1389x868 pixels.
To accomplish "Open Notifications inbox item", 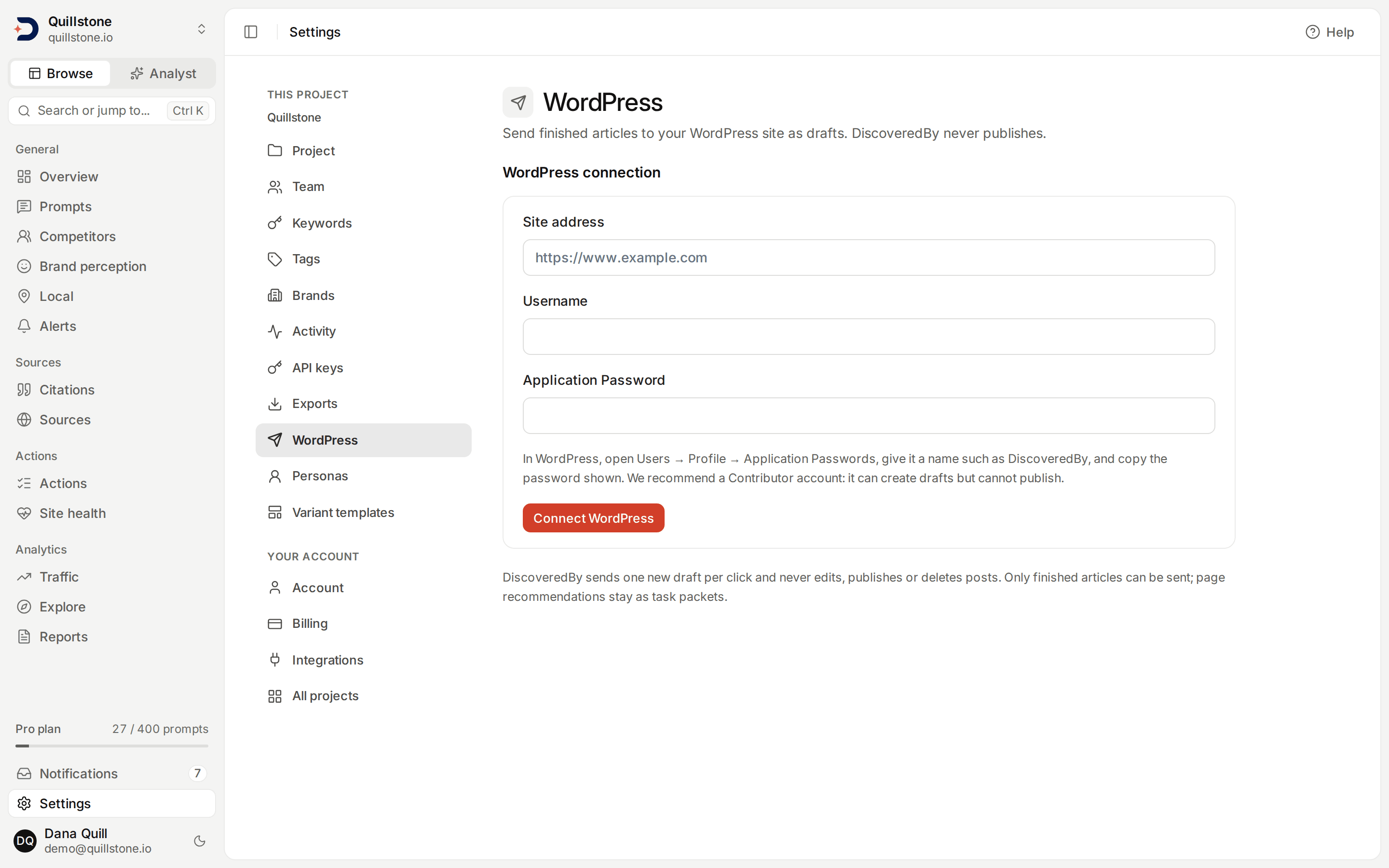I will click(x=112, y=773).
